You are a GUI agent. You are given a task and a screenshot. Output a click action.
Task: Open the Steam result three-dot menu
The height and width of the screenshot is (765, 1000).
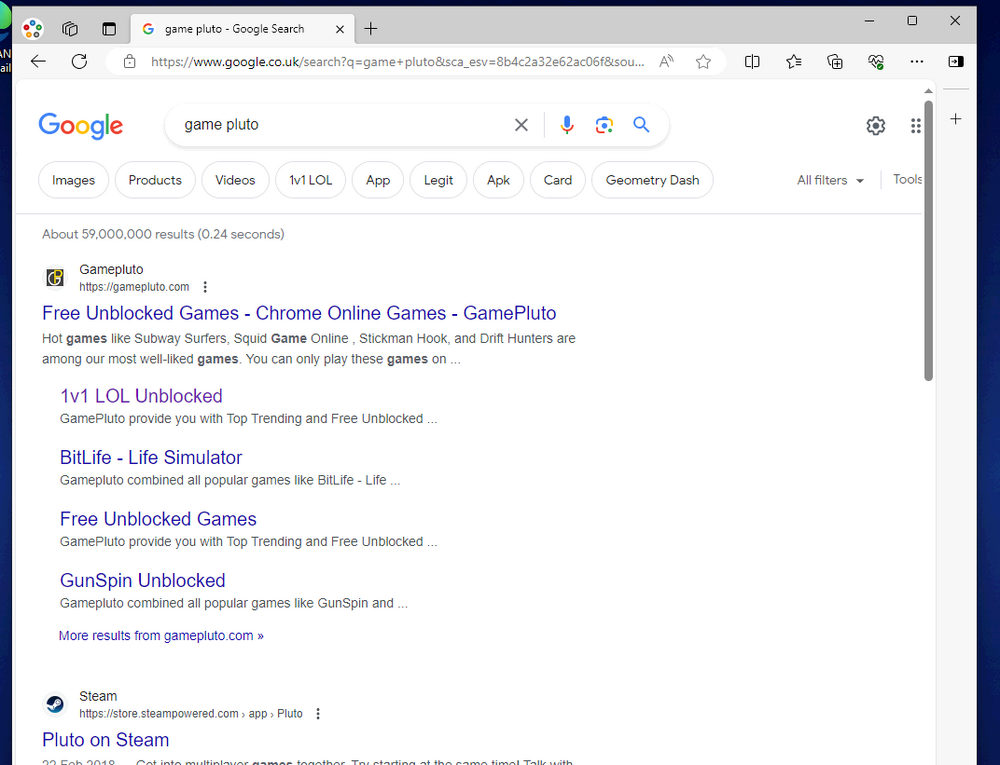(x=318, y=713)
